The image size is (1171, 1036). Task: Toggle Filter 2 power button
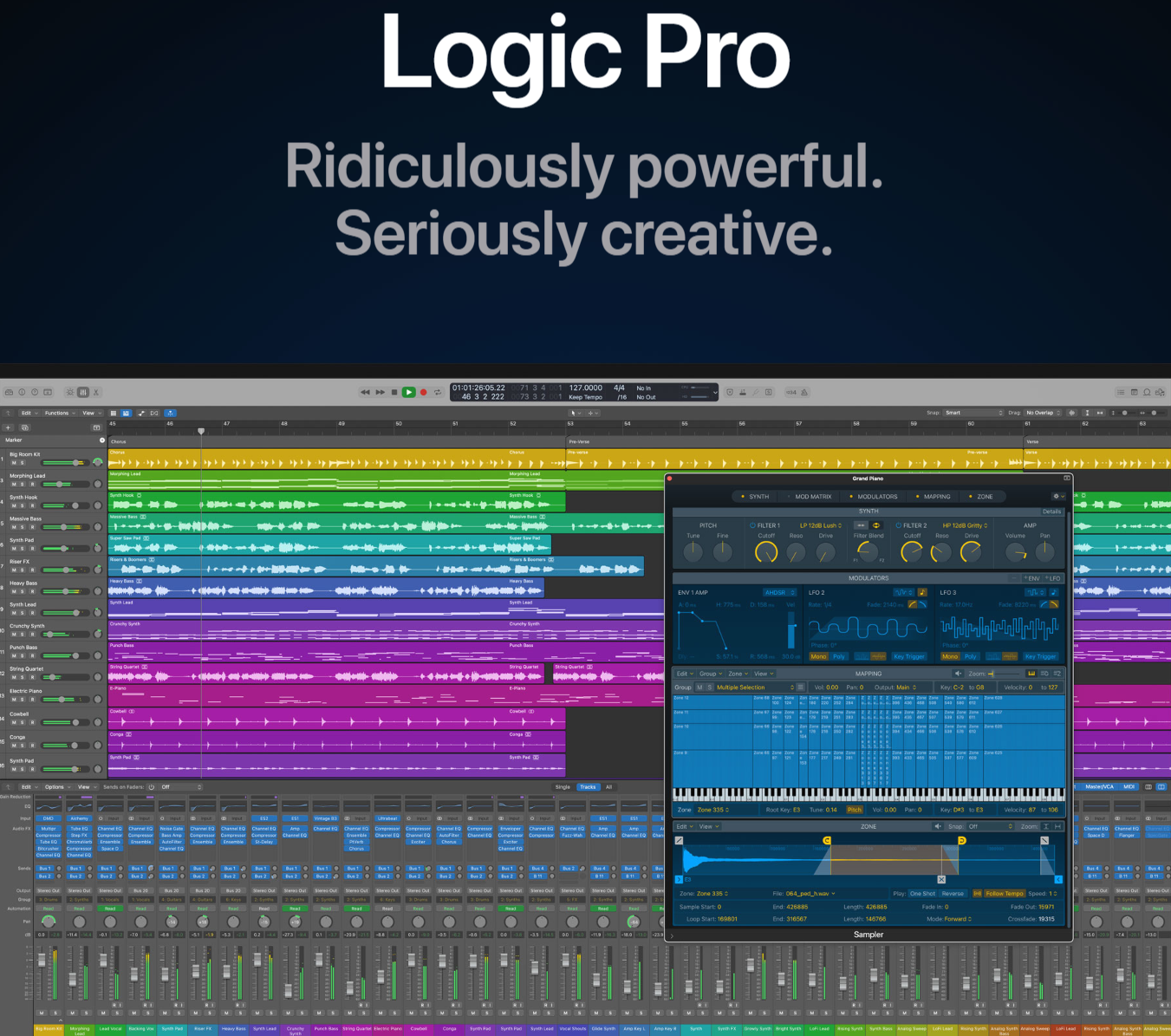[x=898, y=525]
